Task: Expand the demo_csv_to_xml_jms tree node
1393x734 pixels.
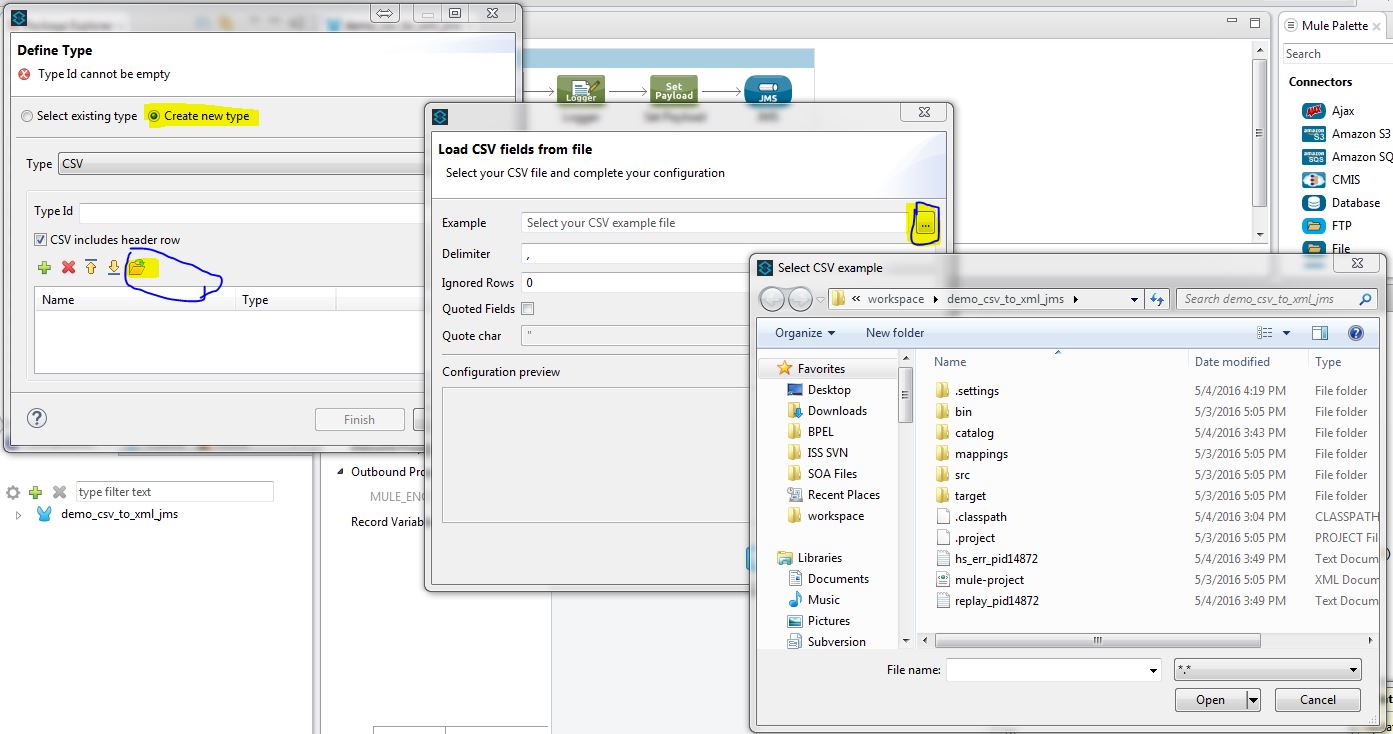Action: [18, 515]
